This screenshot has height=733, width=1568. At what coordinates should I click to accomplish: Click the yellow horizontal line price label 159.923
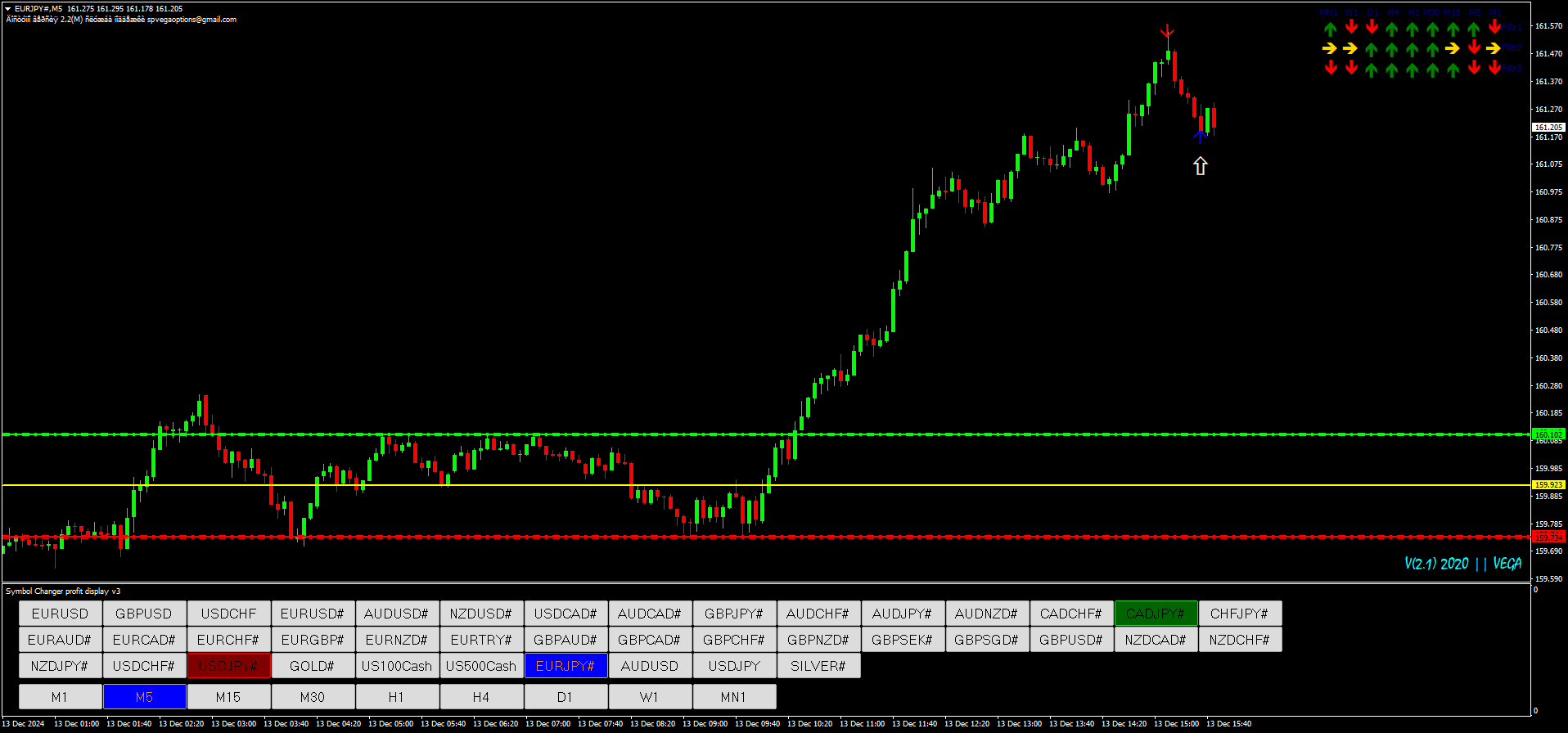1548,485
